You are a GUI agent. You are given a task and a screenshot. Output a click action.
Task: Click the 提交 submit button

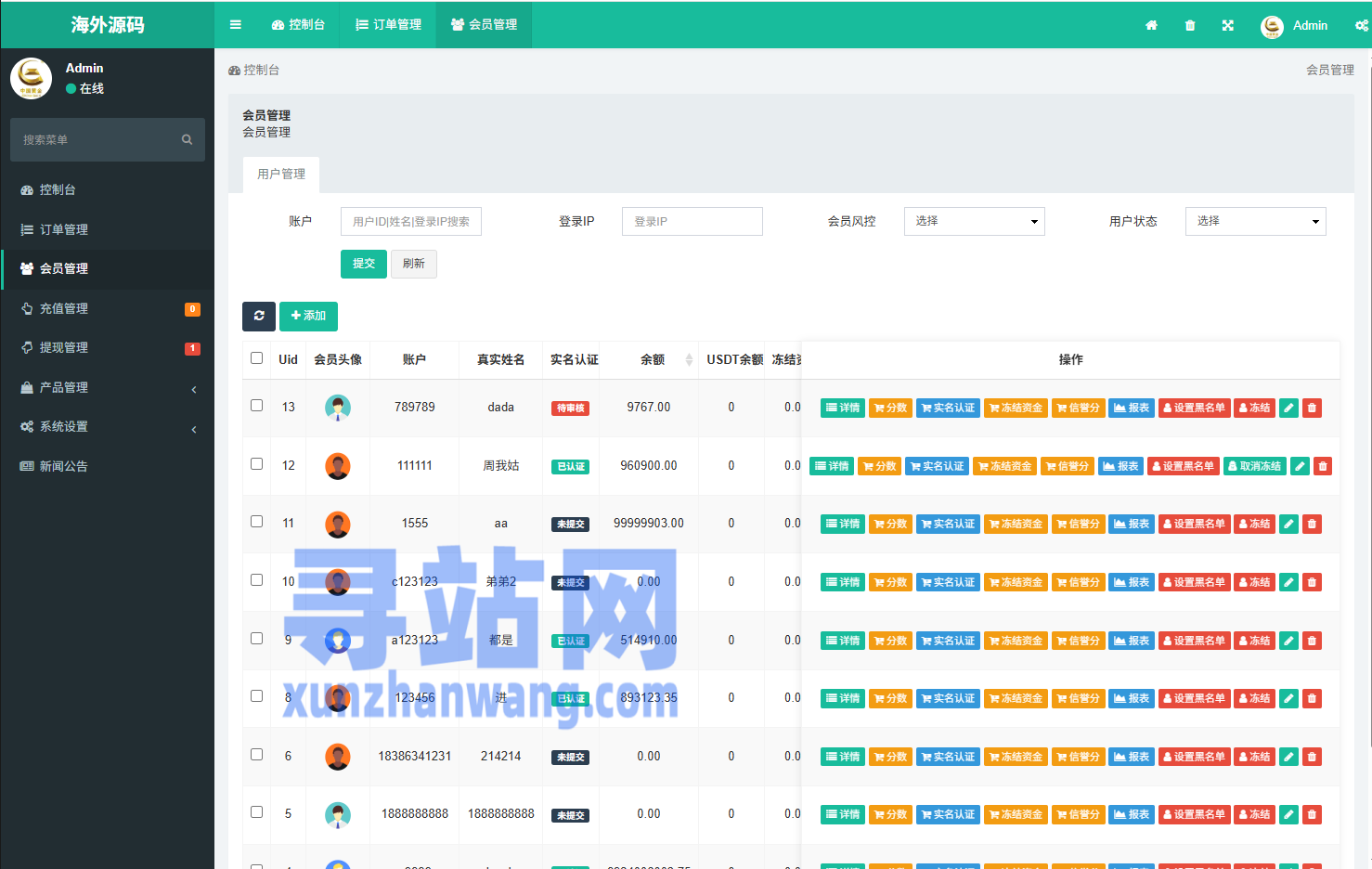click(364, 264)
